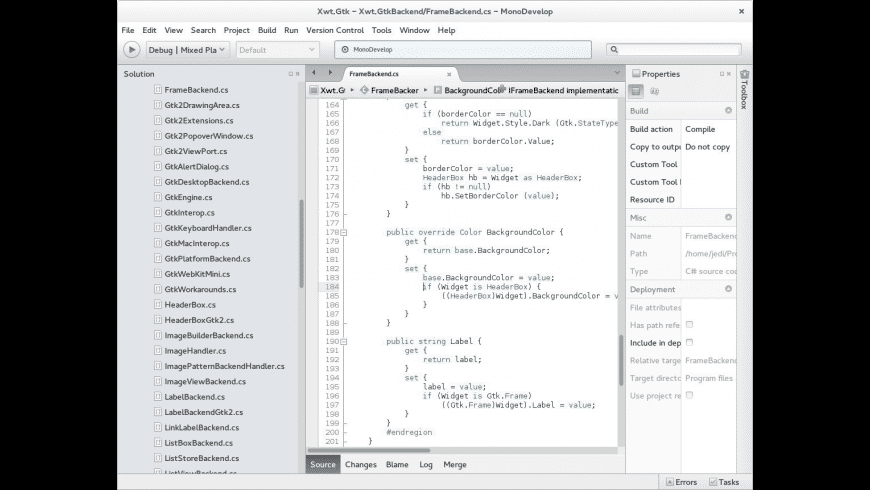Open the Xwt.Gtk breadcrumb selector
Viewport: 870px width, 490px height.
[327, 90]
